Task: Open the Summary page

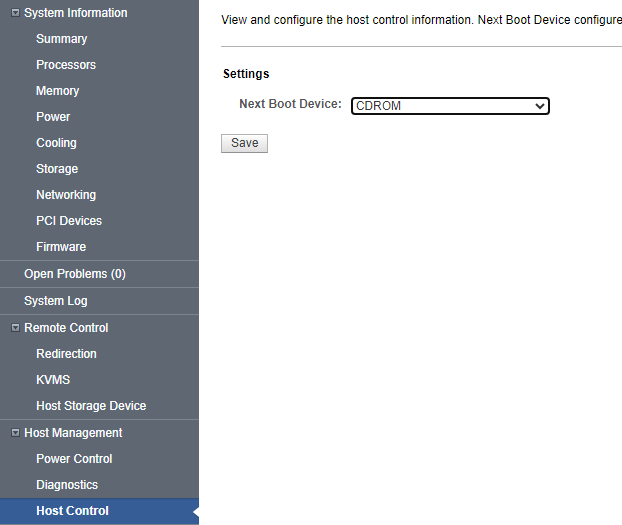Action: tap(61, 39)
